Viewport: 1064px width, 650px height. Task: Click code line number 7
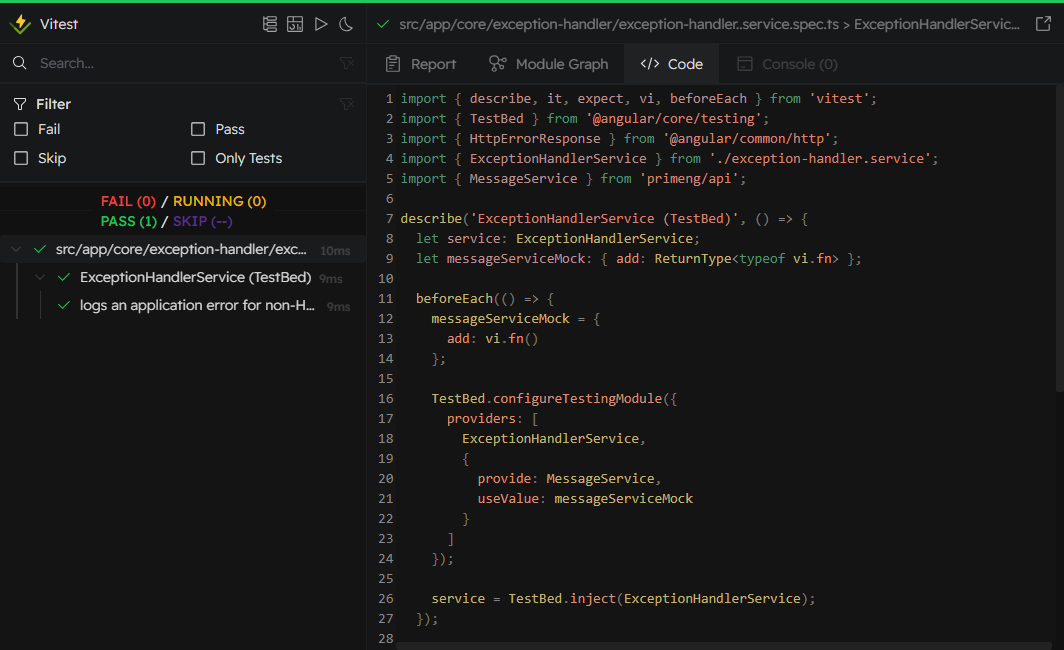coord(390,218)
